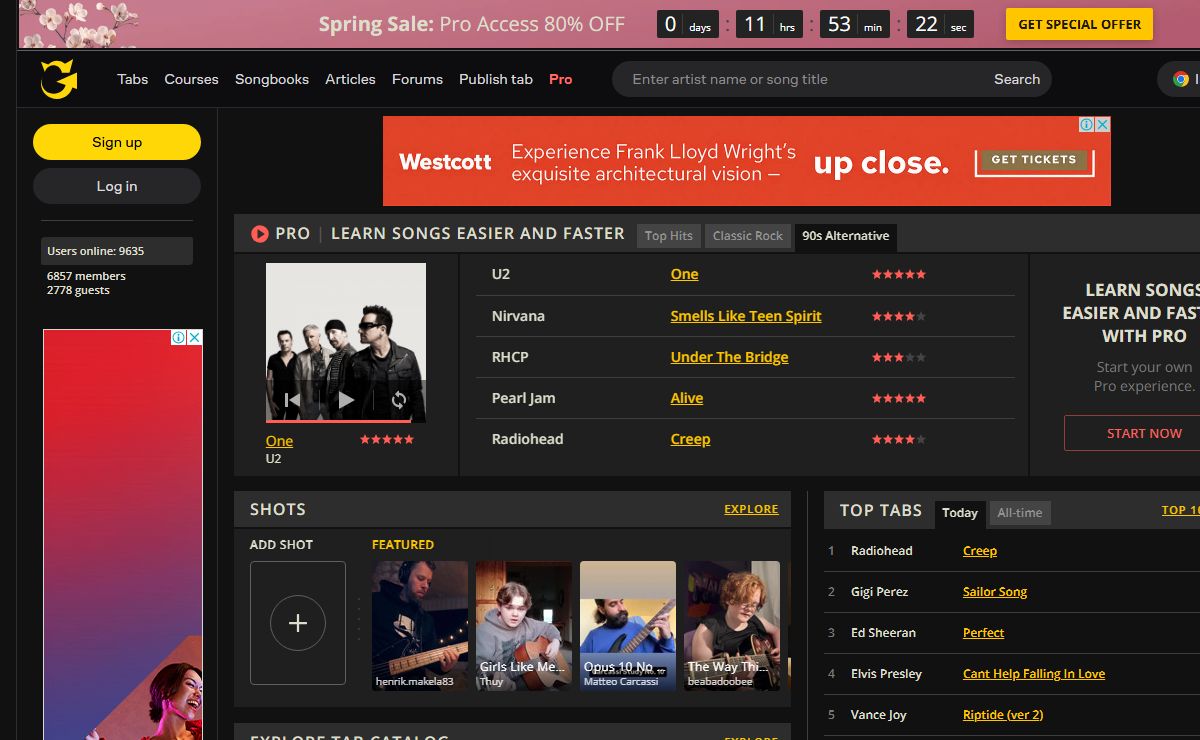This screenshot has width=1200, height=740.
Task: Click the artist or song search field
Action: coord(800,79)
